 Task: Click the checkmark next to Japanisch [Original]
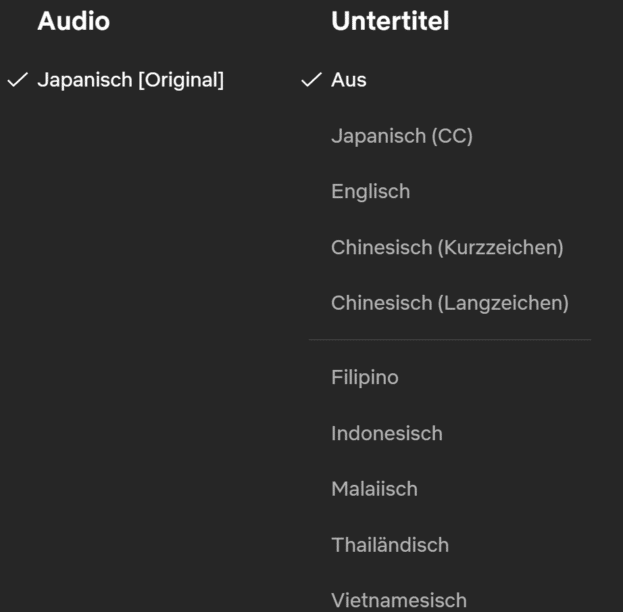[17, 80]
